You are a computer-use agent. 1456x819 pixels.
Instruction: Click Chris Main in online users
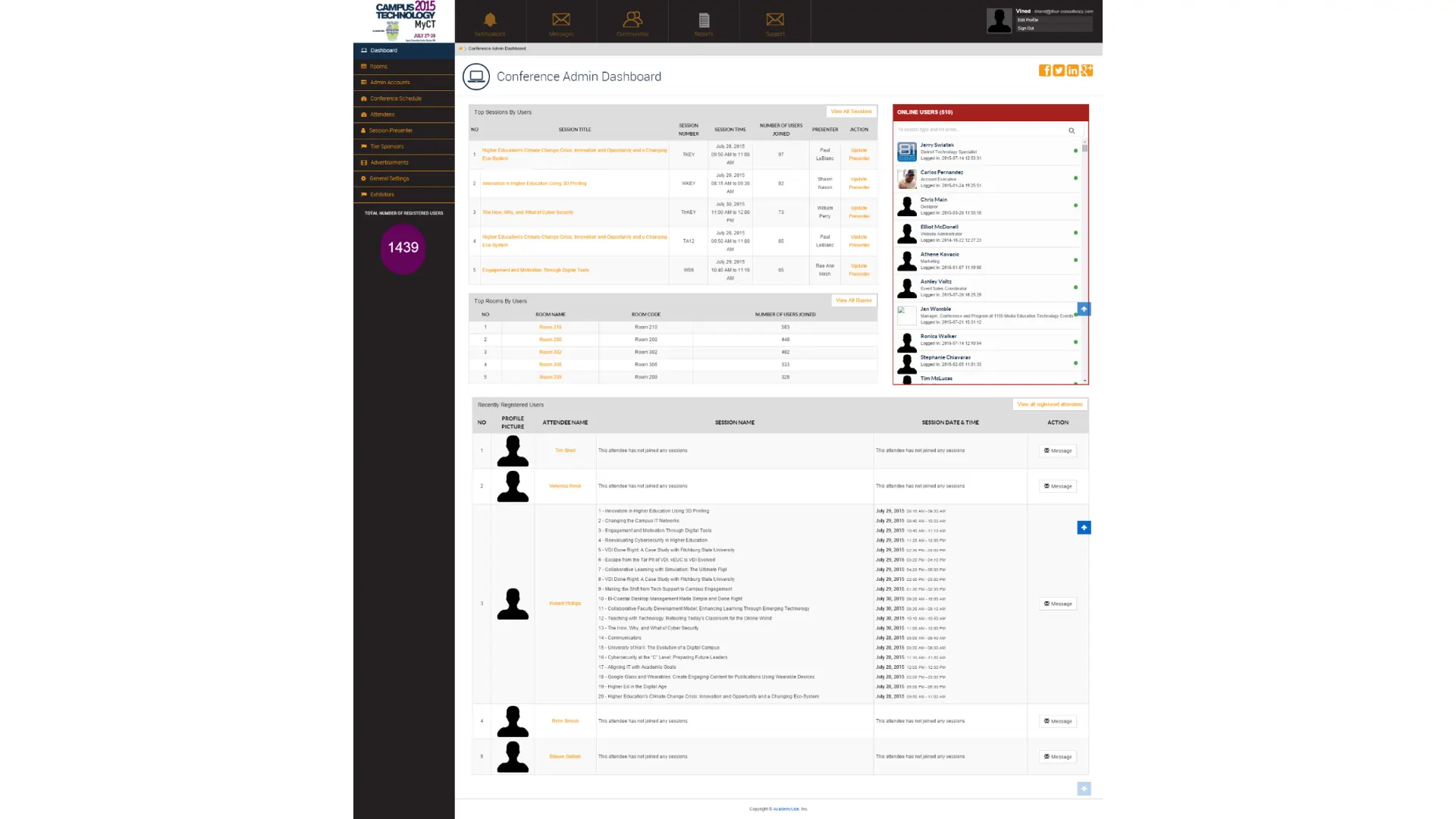[x=934, y=199]
